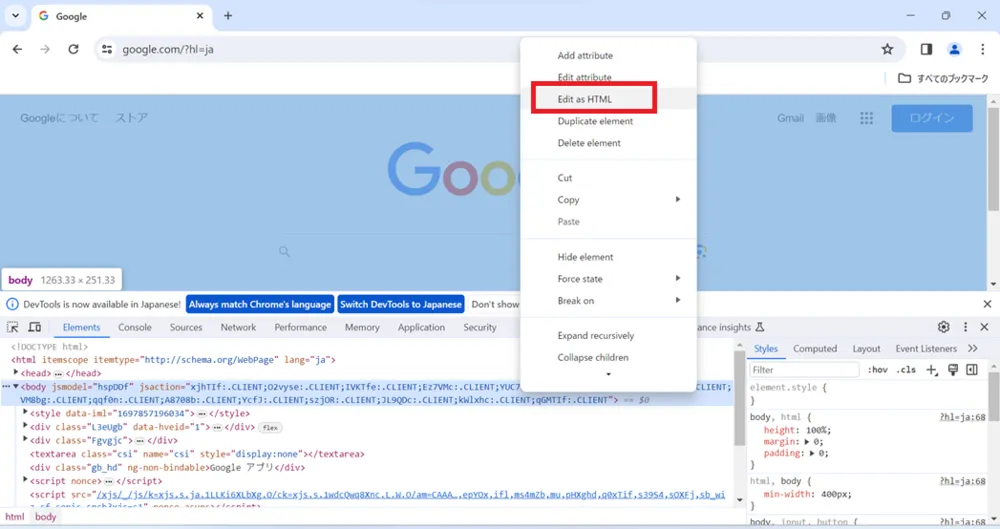Switch to the Console tab
Viewport: 1000px width, 529px height.
tap(135, 327)
